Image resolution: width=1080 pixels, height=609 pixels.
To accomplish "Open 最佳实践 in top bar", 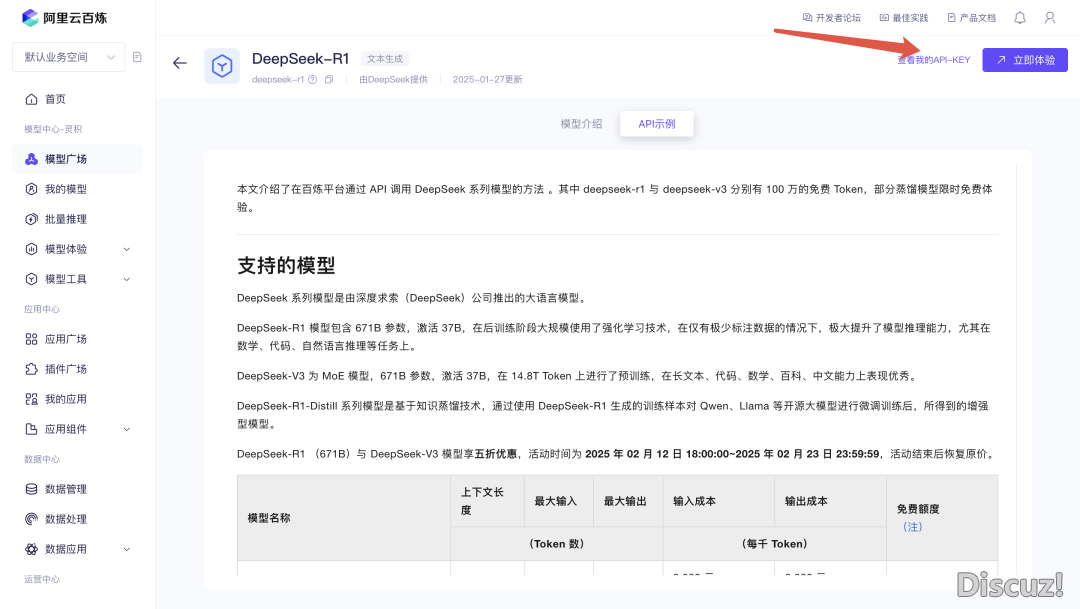I will click(904, 18).
